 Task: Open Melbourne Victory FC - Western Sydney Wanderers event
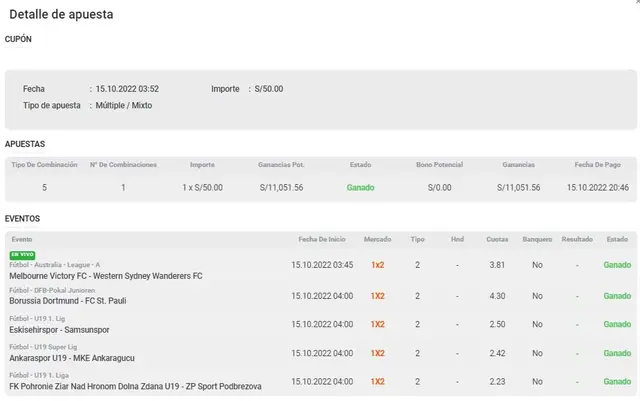105,275
